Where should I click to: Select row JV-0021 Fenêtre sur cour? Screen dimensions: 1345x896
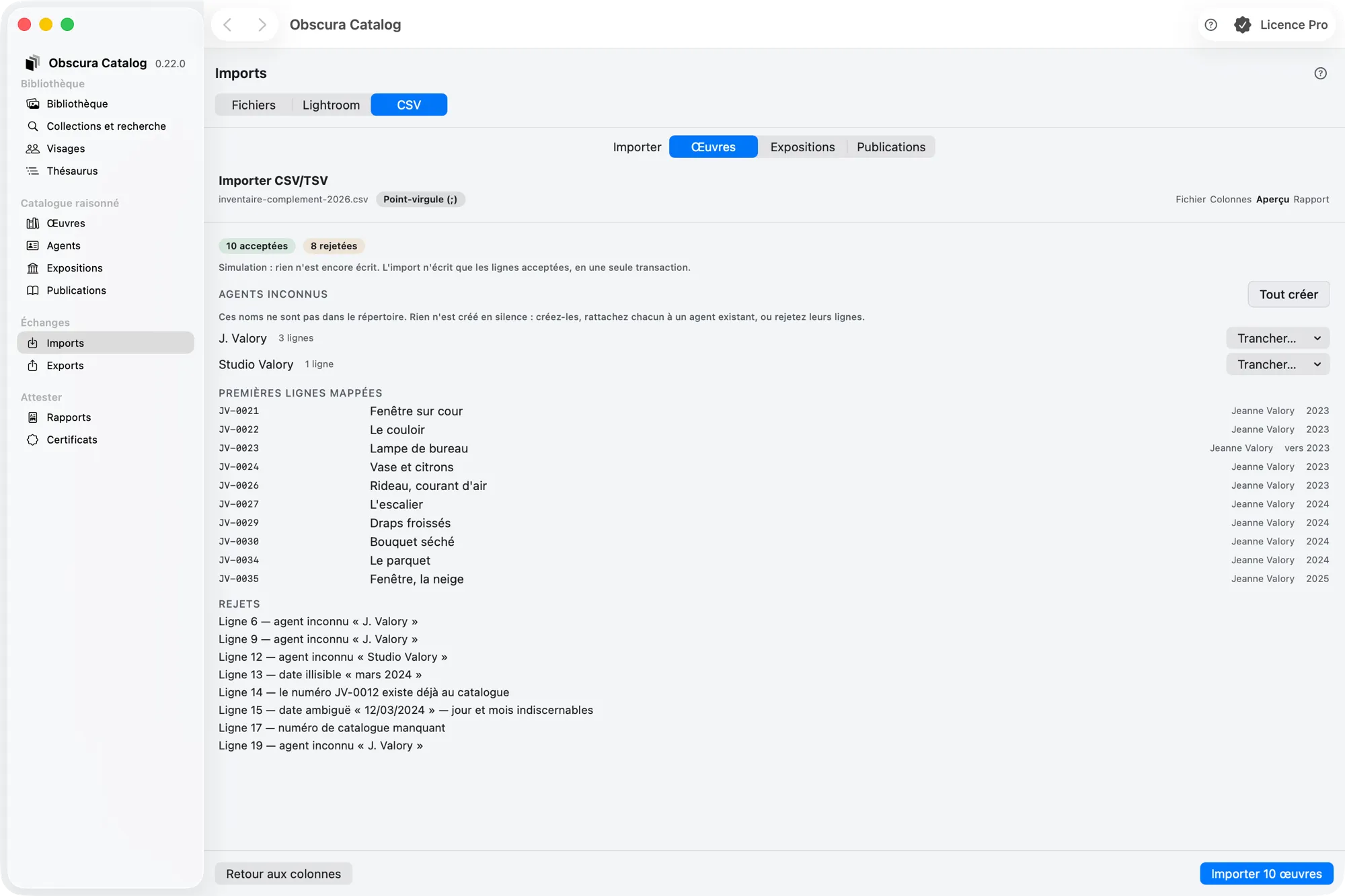click(773, 411)
